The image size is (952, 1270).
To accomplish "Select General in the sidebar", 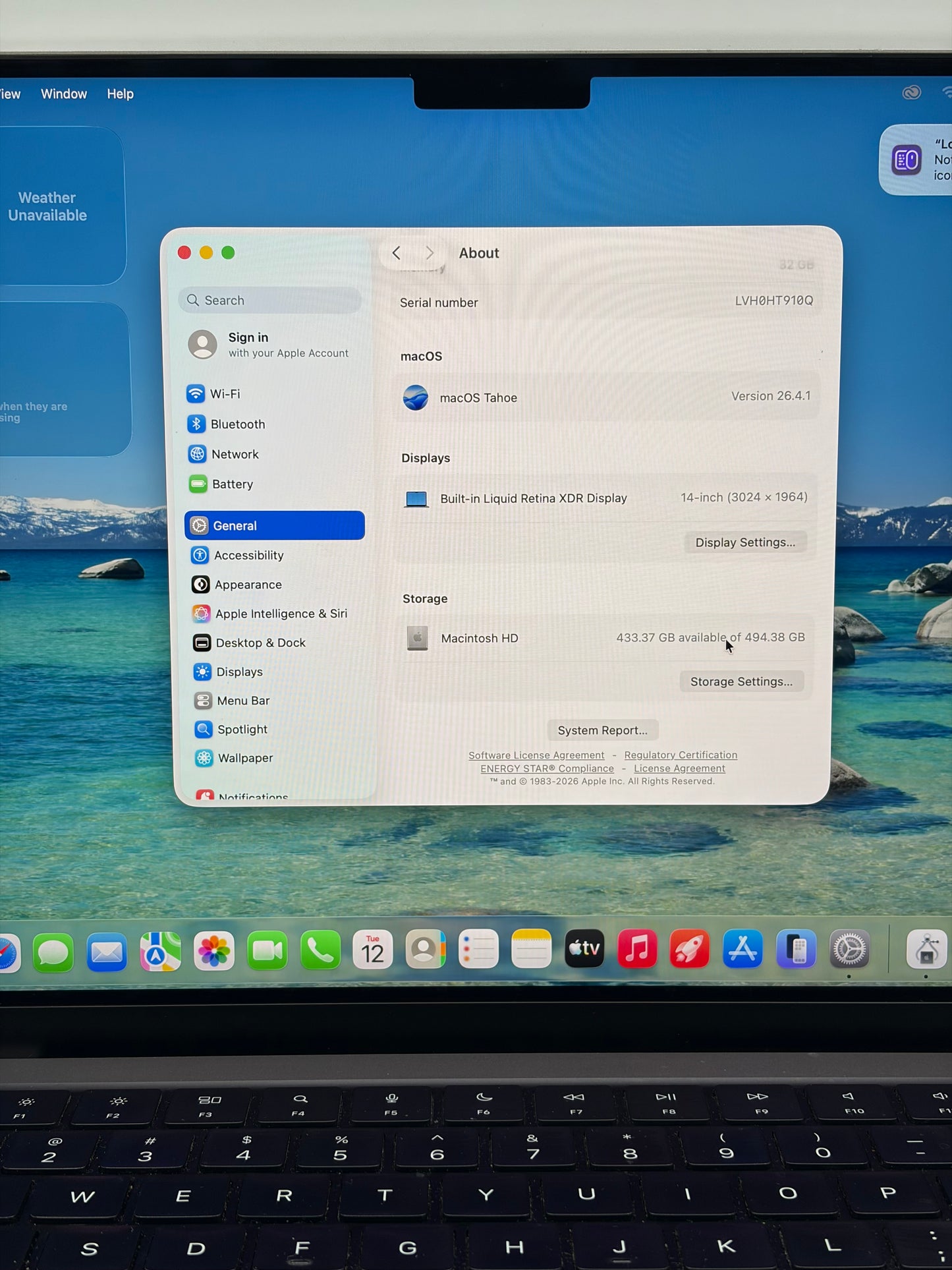I will [x=275, y=525].
